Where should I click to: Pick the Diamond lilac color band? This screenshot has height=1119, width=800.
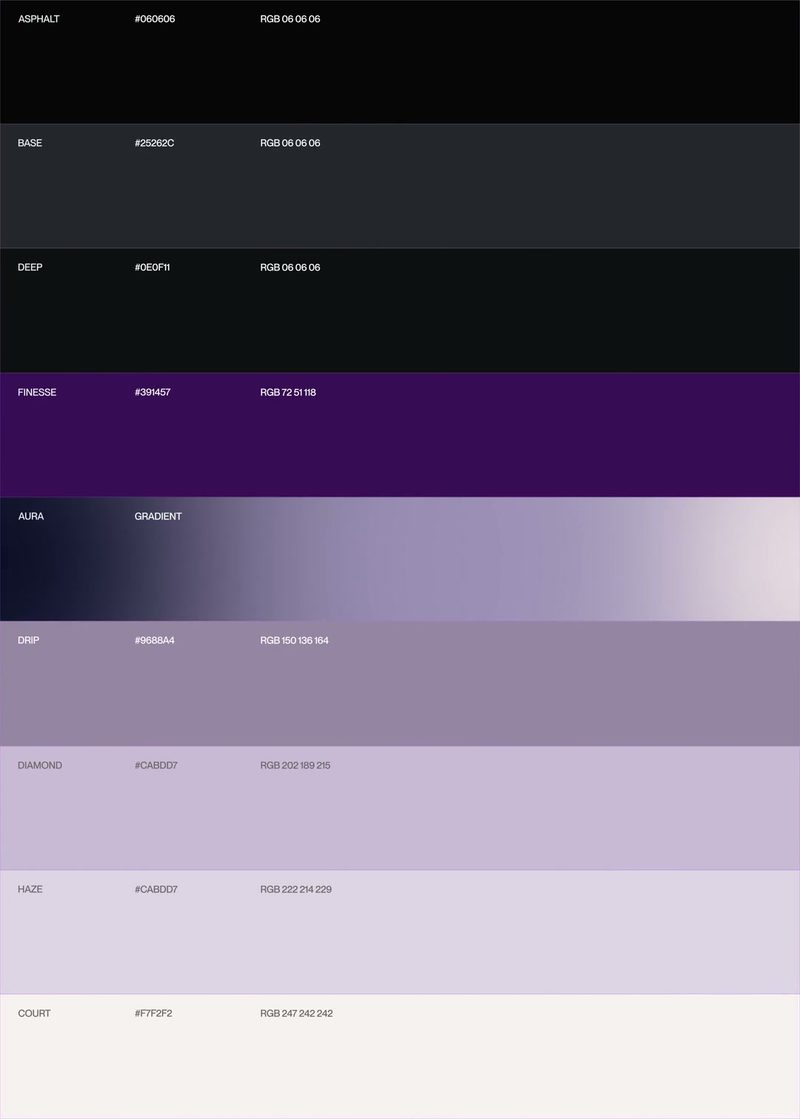(x=400, y=808)
